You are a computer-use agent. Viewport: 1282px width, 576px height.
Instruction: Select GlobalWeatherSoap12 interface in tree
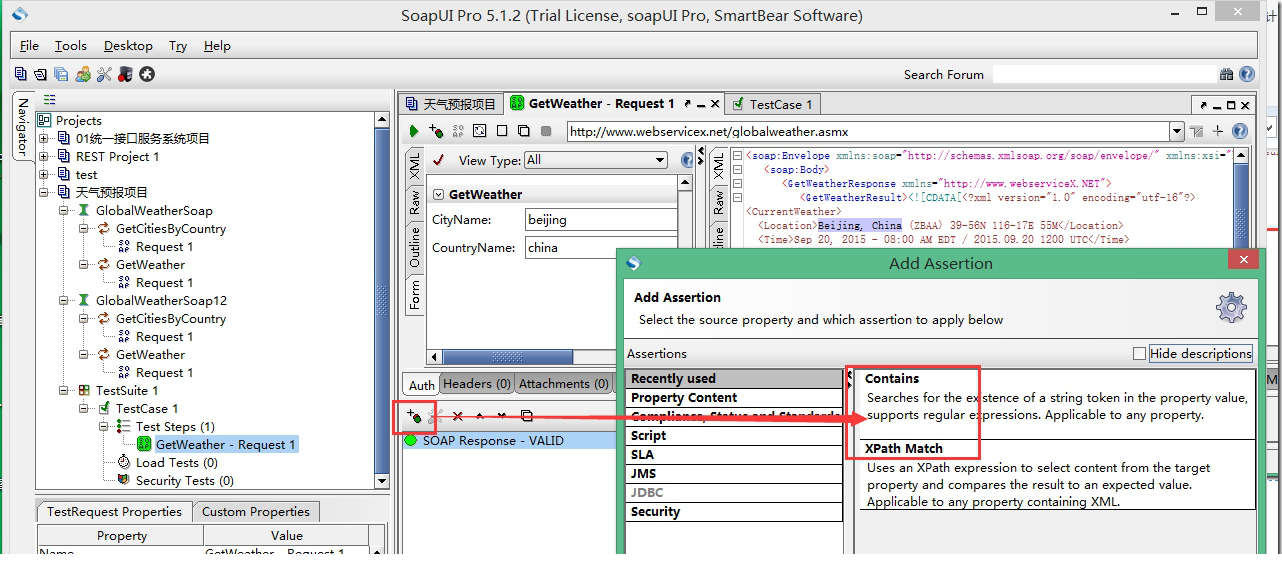coord(161,301)
